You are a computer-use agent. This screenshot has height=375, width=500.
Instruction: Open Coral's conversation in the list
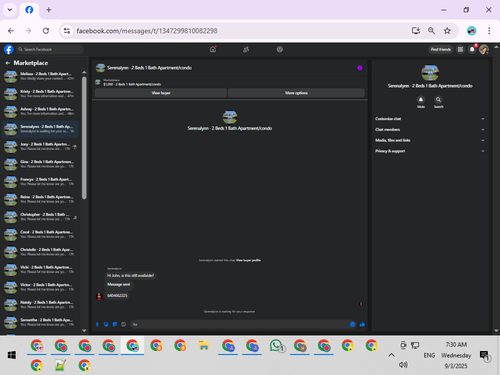pos(40,235)
